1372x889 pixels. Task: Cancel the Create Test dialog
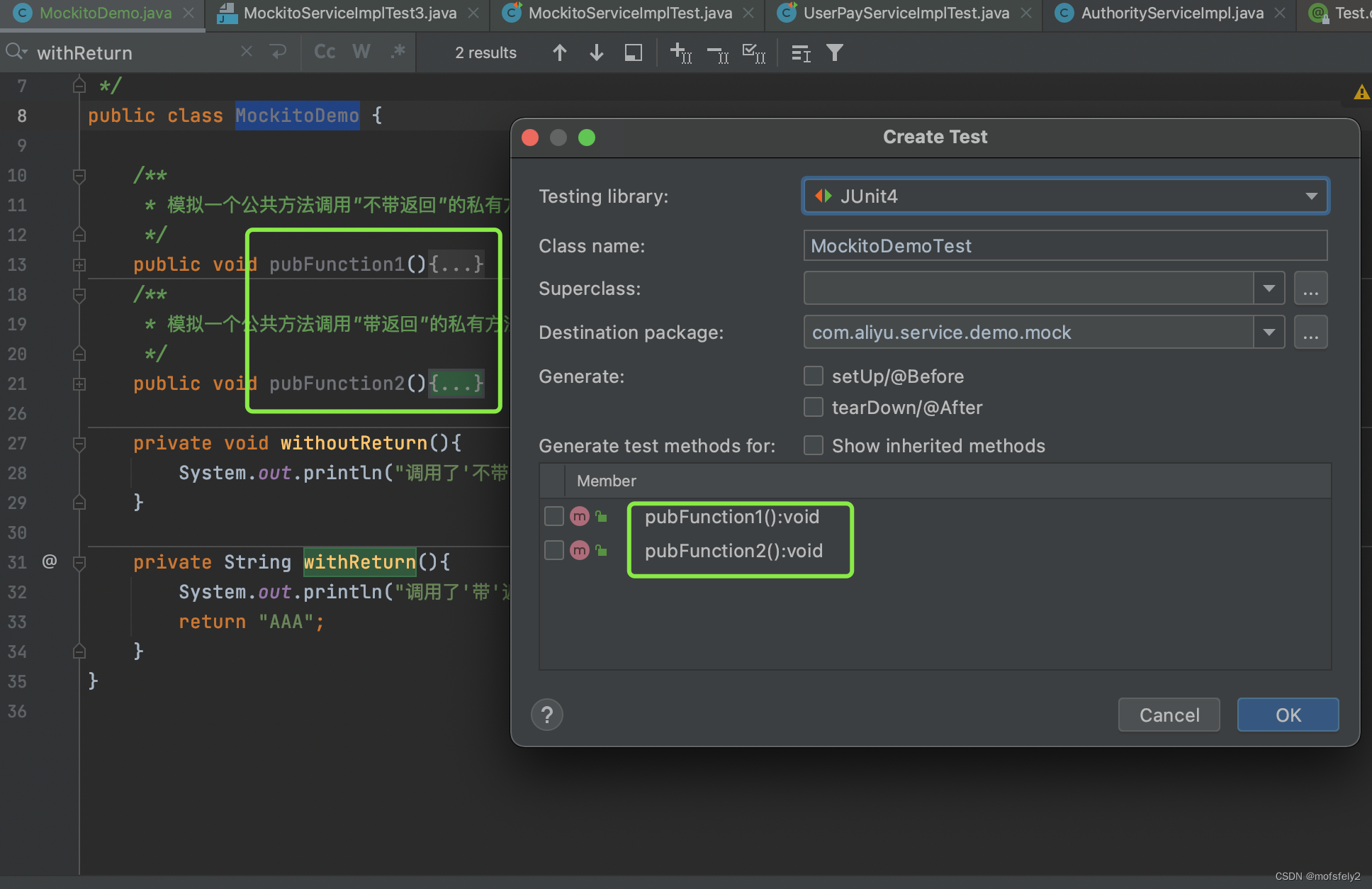(1169, 715)
